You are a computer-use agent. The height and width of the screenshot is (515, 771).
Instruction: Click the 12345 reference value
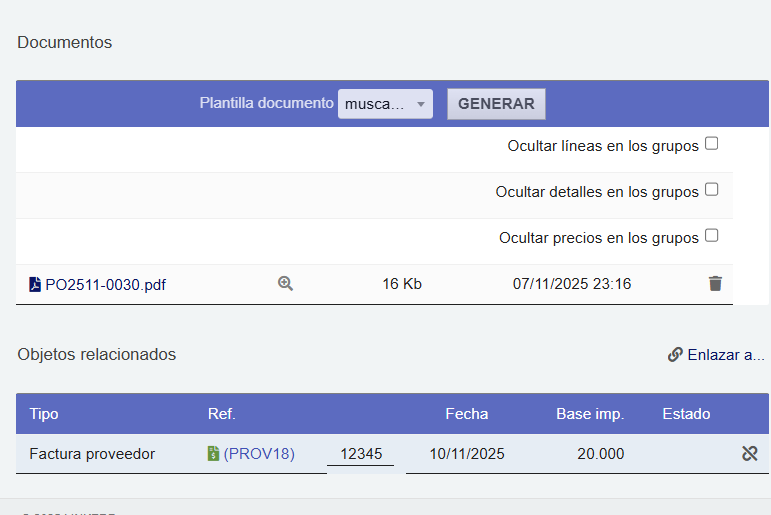[361, 454]
